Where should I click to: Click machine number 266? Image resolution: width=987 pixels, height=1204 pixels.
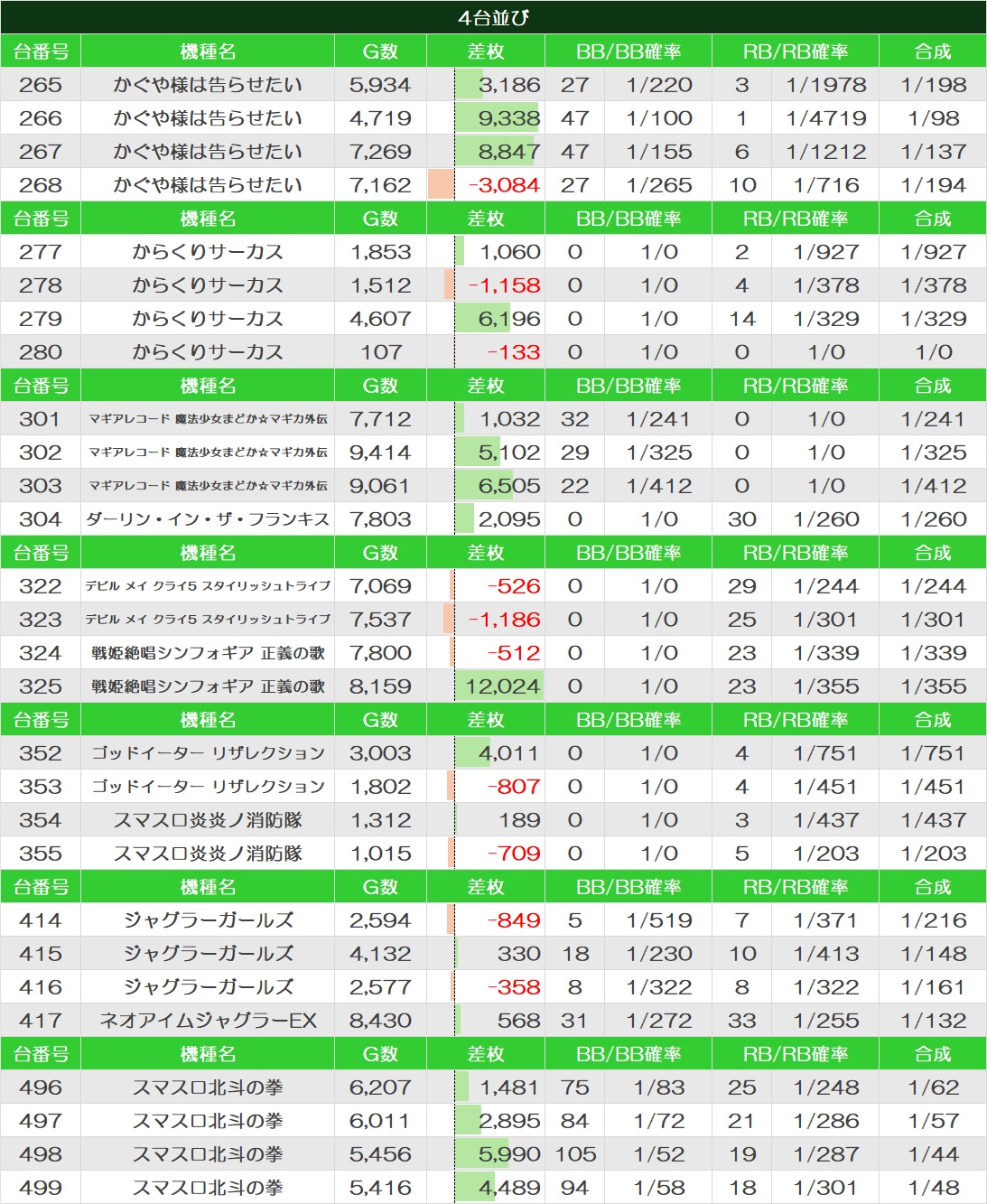[41, 118]
